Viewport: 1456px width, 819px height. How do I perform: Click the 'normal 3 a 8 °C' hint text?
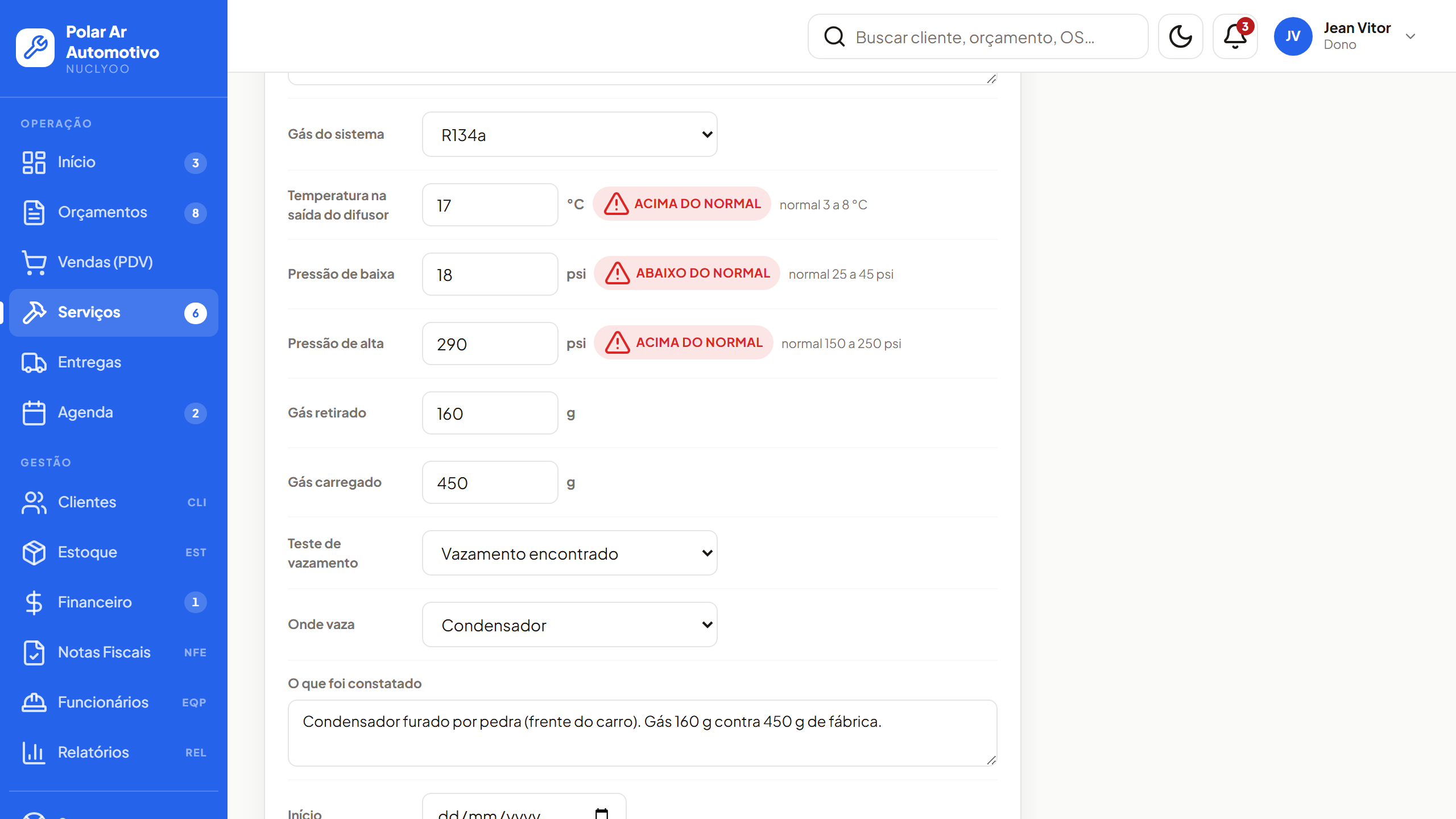click(823, 205)
